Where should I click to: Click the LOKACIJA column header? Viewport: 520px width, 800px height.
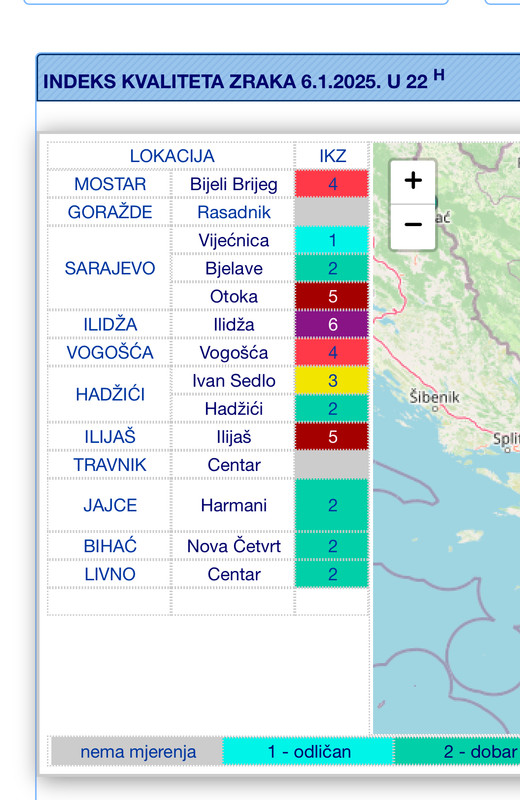(x=171, y=156)
